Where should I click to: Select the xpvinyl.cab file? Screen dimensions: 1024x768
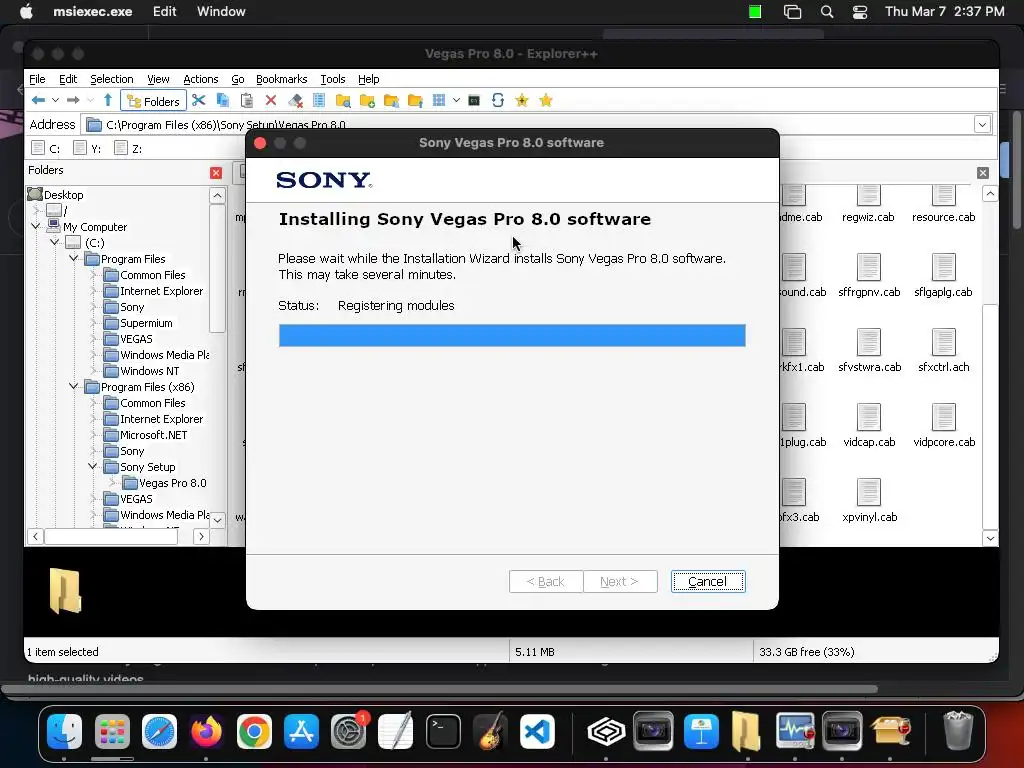870,501
